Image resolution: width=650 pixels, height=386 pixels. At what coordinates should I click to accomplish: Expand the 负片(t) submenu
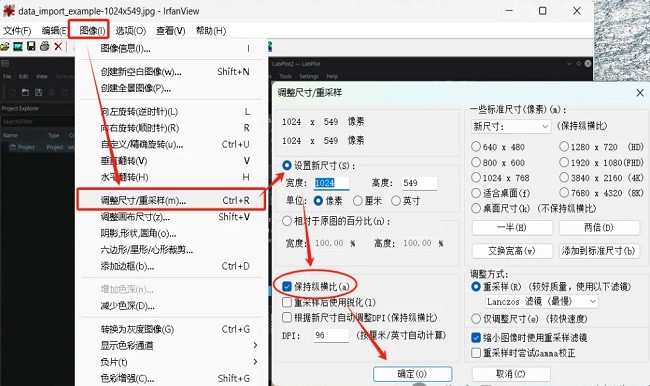pos(172,362)
